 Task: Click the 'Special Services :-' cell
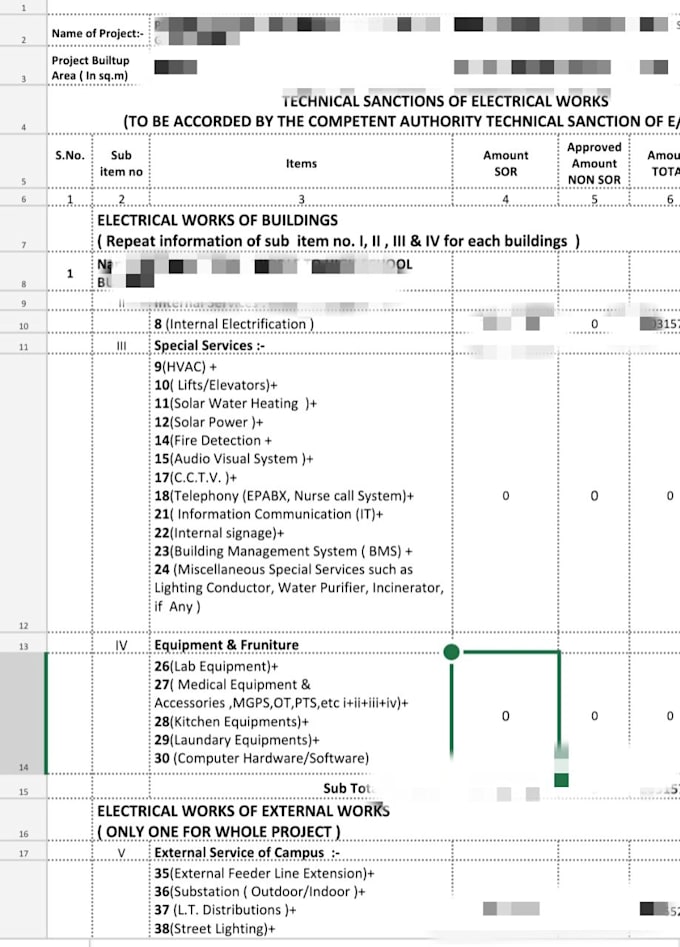point(301,345)
